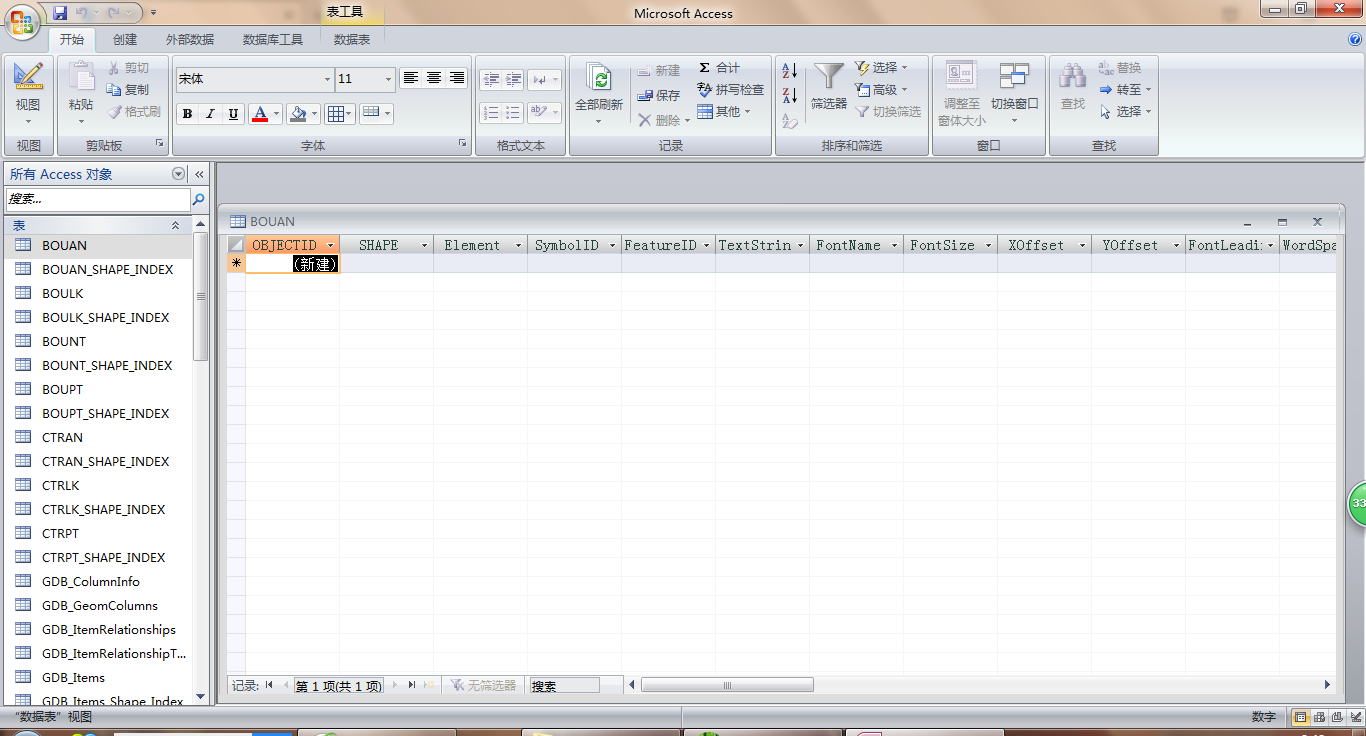This screenshot has height=736, width=1366.
Task: Collapse the 表 group
Action: point(175,226)
